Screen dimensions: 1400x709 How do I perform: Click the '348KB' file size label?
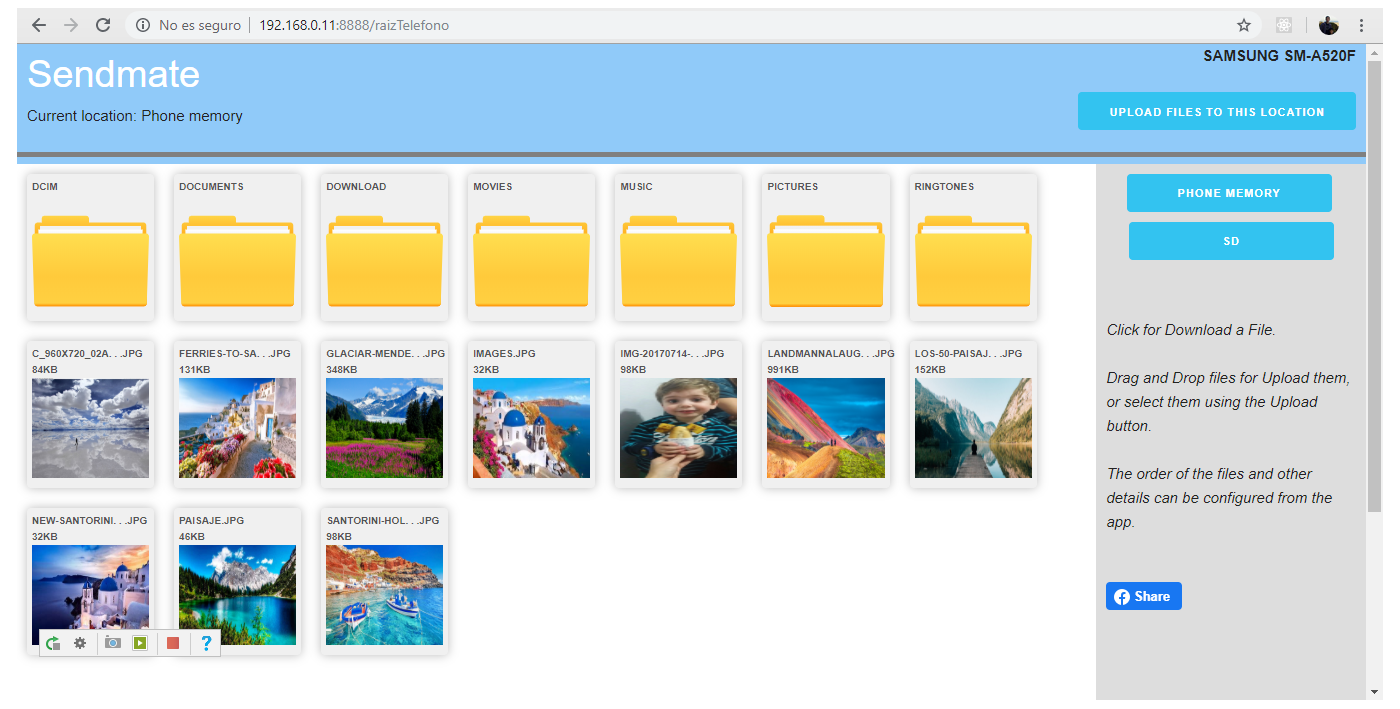(x=341, y=370)
